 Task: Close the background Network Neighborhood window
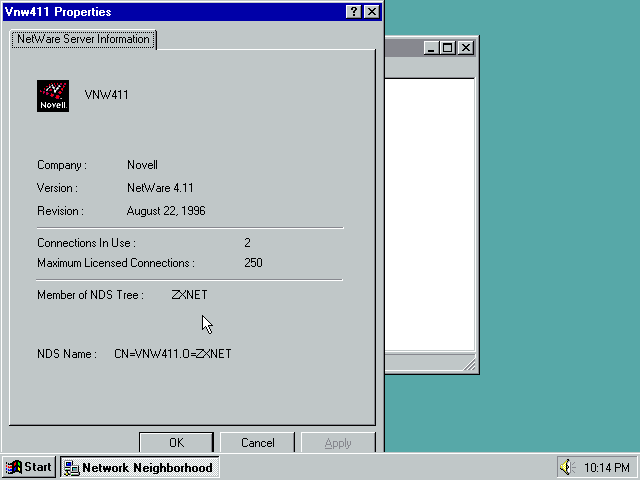pyautogui.click(x=466, y=48)
